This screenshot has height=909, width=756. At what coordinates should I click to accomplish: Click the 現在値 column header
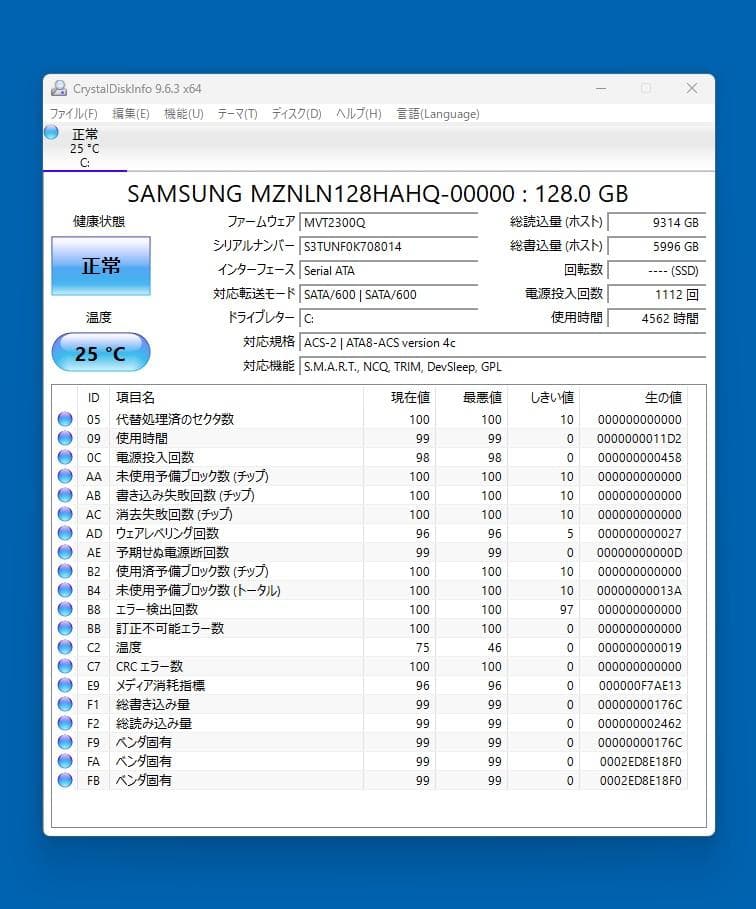click(400, 398)
